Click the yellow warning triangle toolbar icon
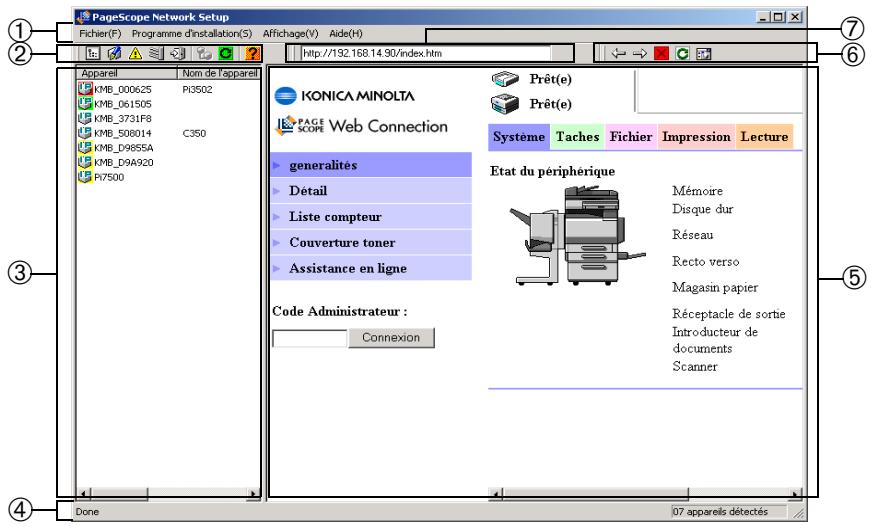The image size is (871, 526). click(x=136, y=53)
